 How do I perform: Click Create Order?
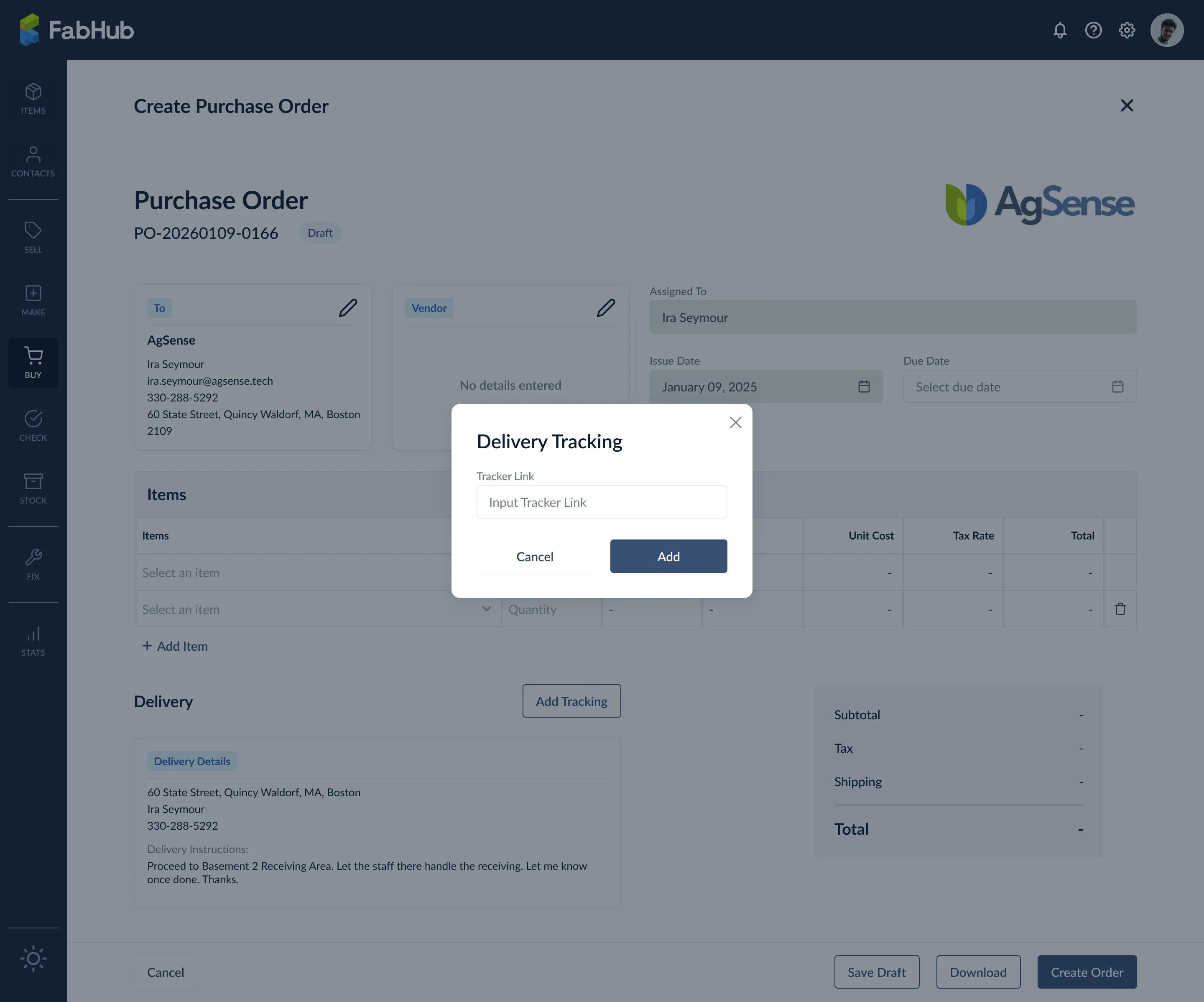click(x=1087, y=972)
